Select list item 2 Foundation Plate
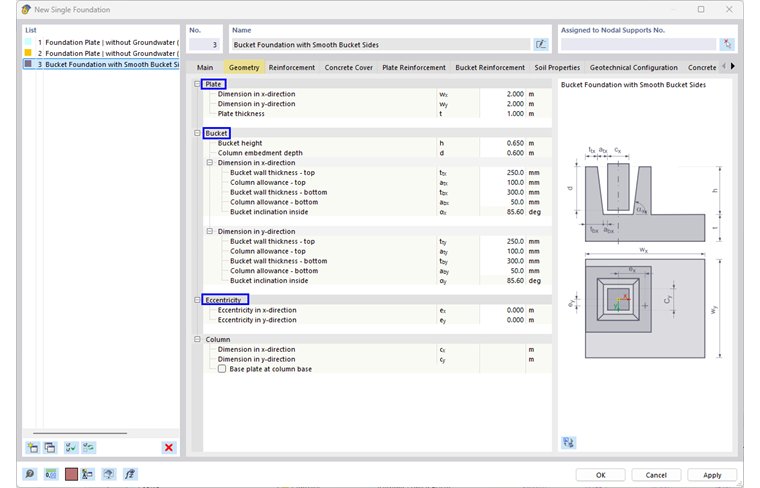760x488 pixels. [x=101, y=53]
